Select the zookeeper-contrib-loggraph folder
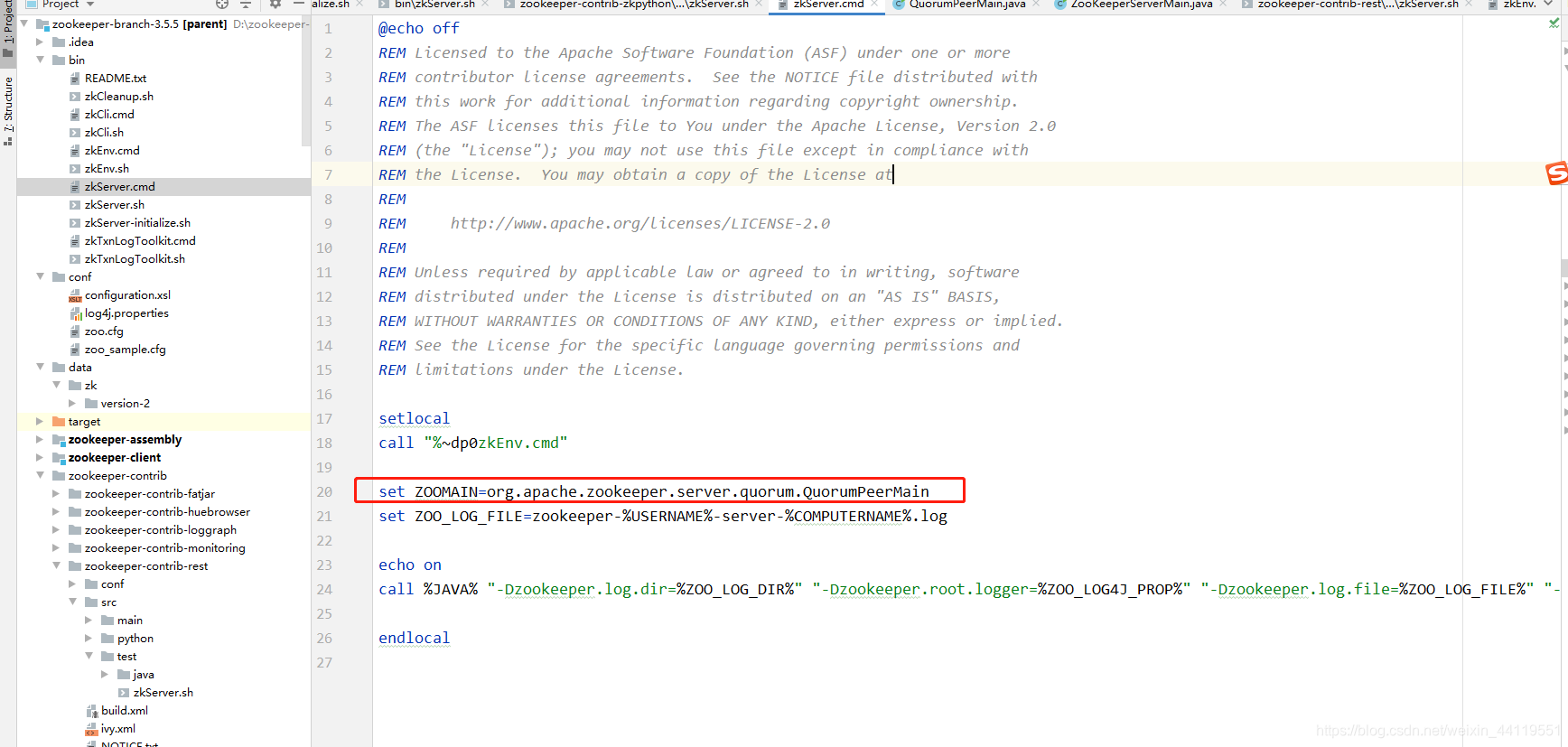This screenshot has height=747, width=1568. tap(161, 529)
